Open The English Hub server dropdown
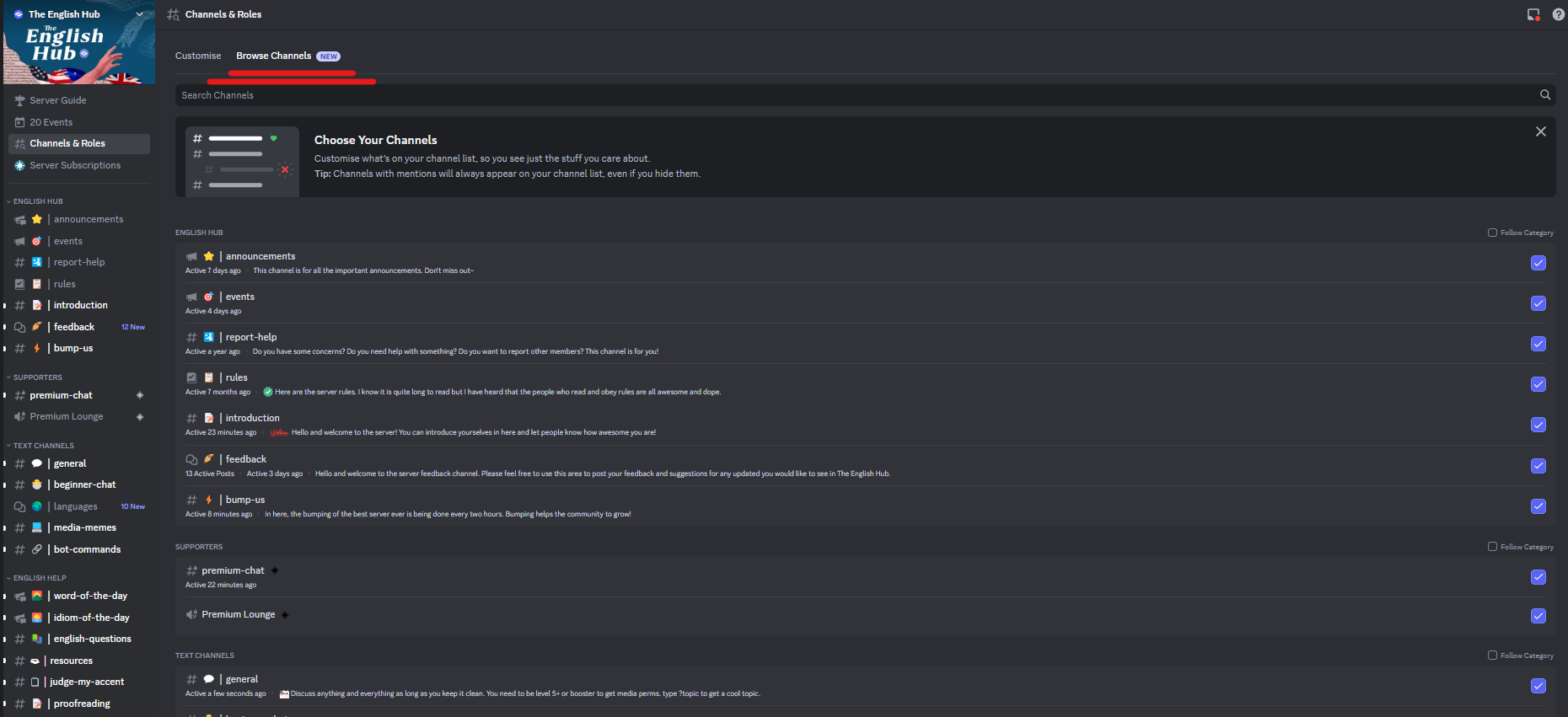The height and width of the screenshot is (717, 1568). pos(79,14)
